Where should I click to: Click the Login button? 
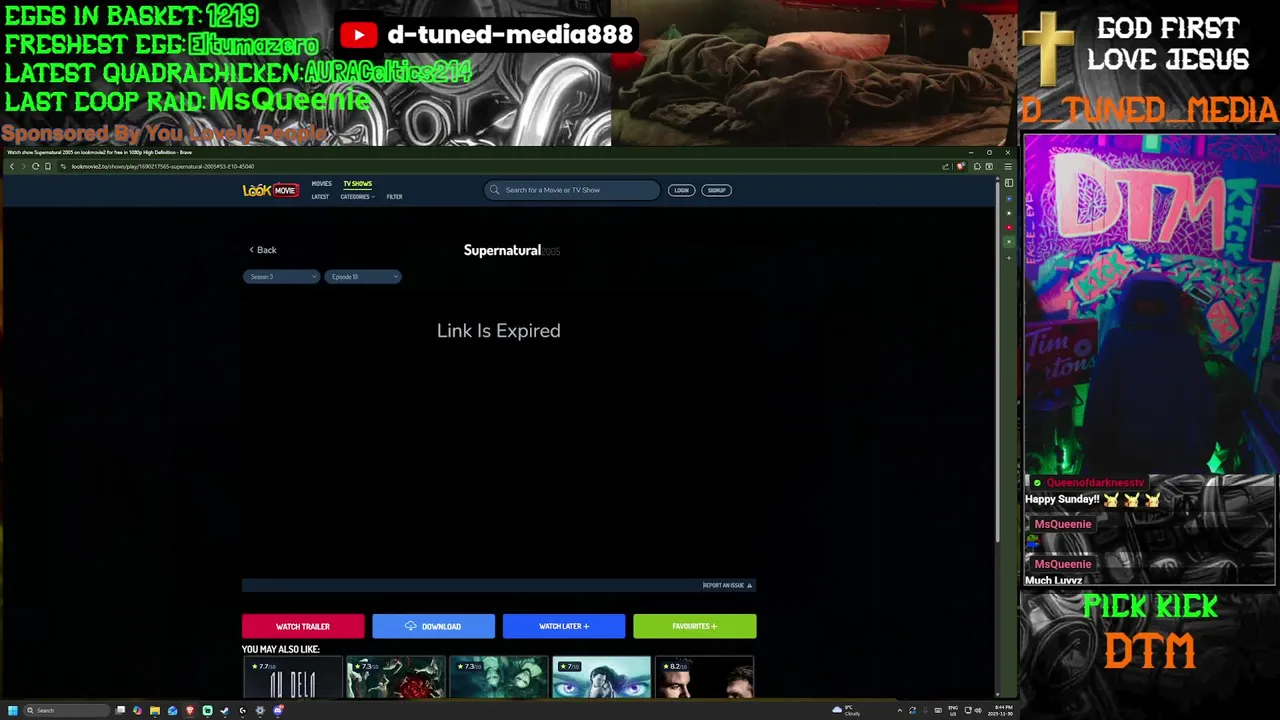point(681,190)
